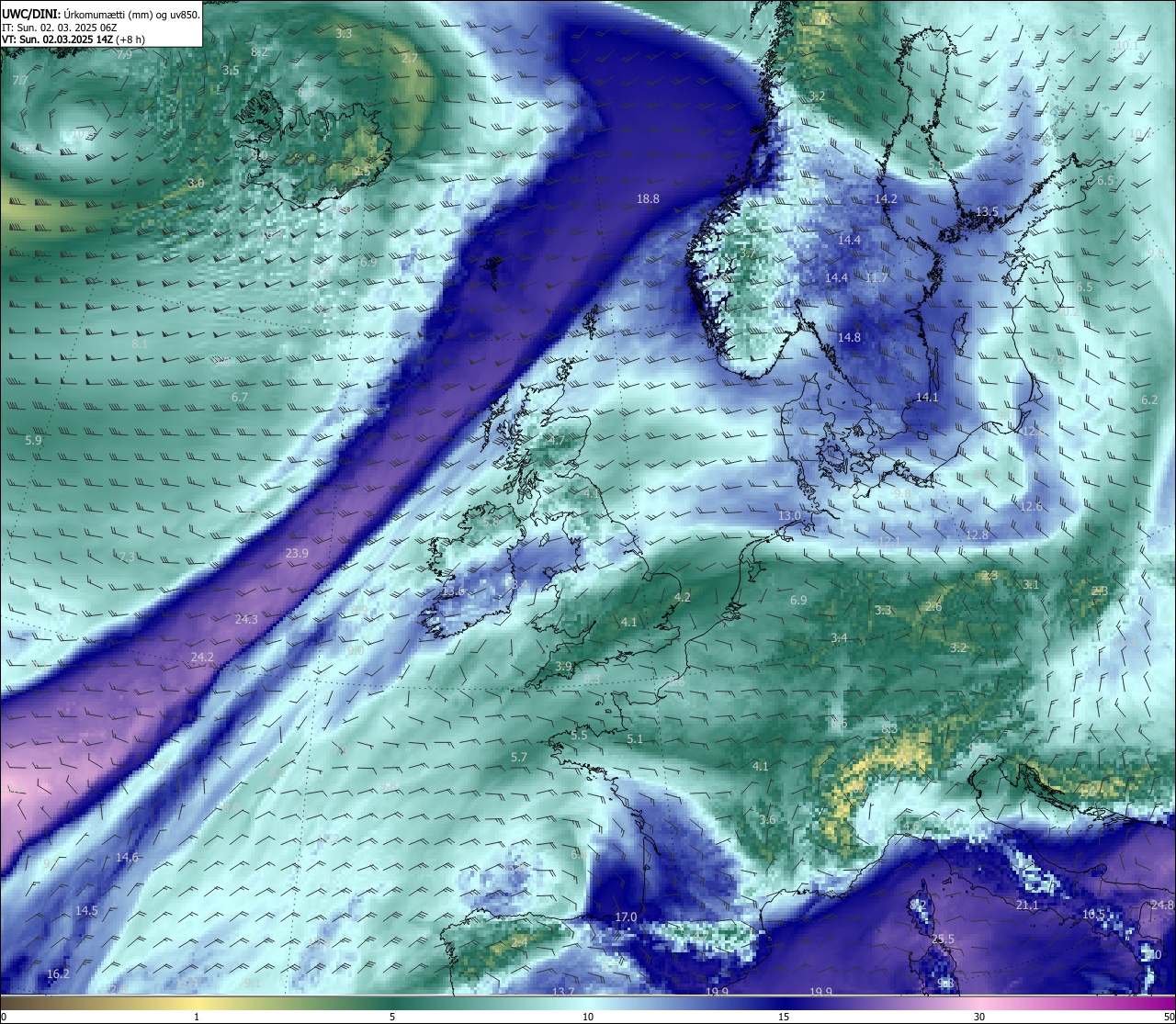The height and width of the screenshot is (1024, 1176).
Task: Click the 11.7 value over Sweden
Action: (x=876, y=277)
